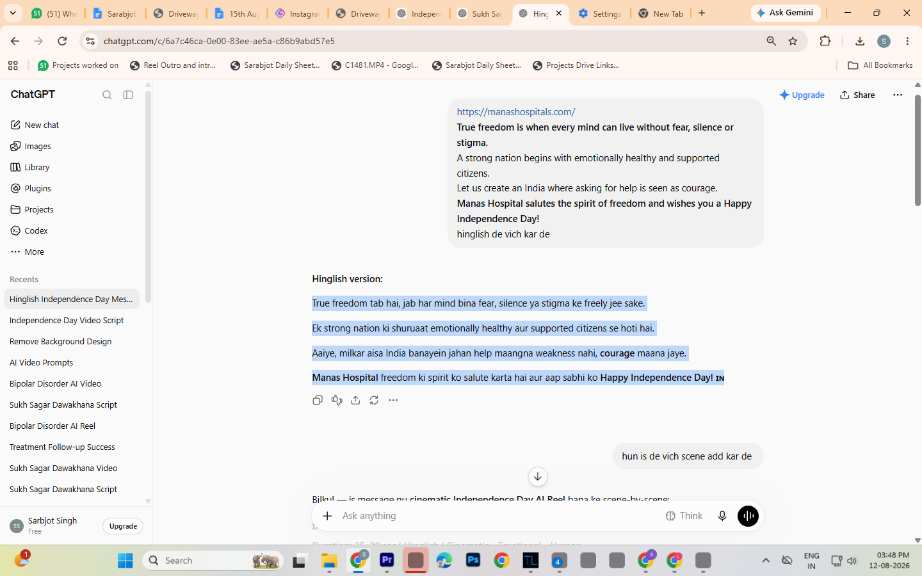This screenshot has width=922, height=576.
Task: Expand the More item in sidebar
Action: tap(27, 252)
